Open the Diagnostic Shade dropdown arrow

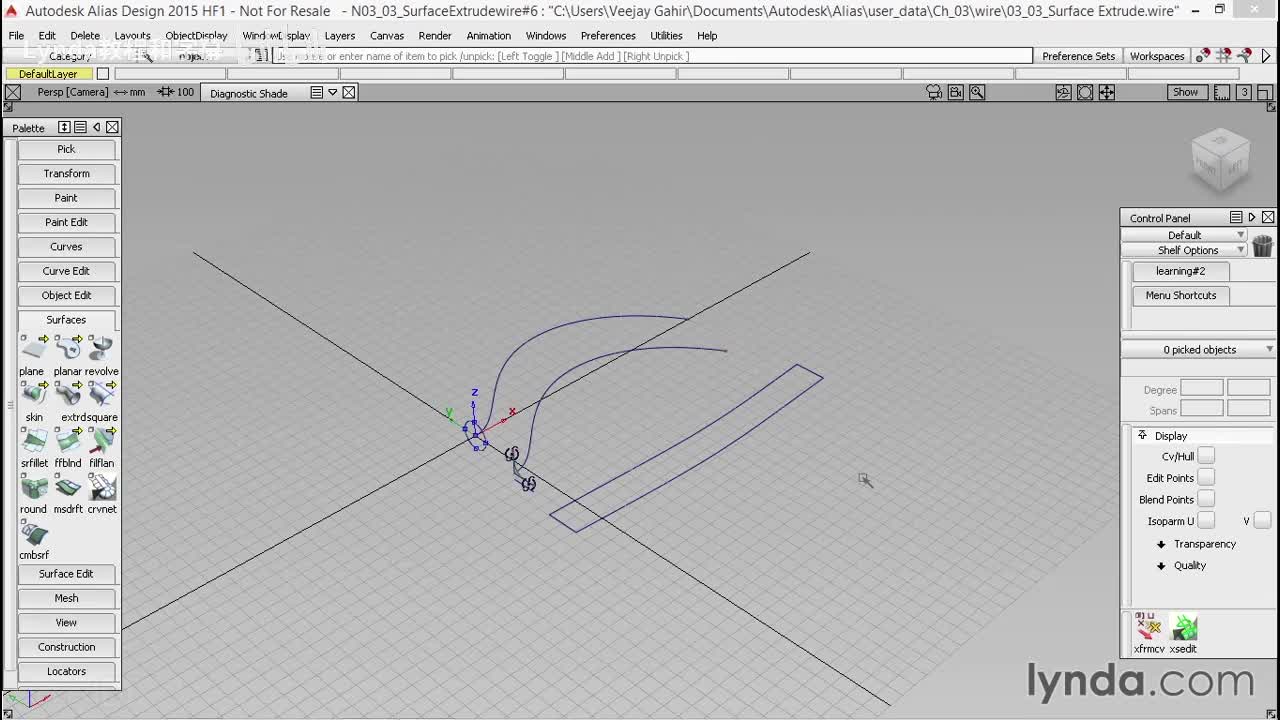pyautogui.click(x=333, y=92)
